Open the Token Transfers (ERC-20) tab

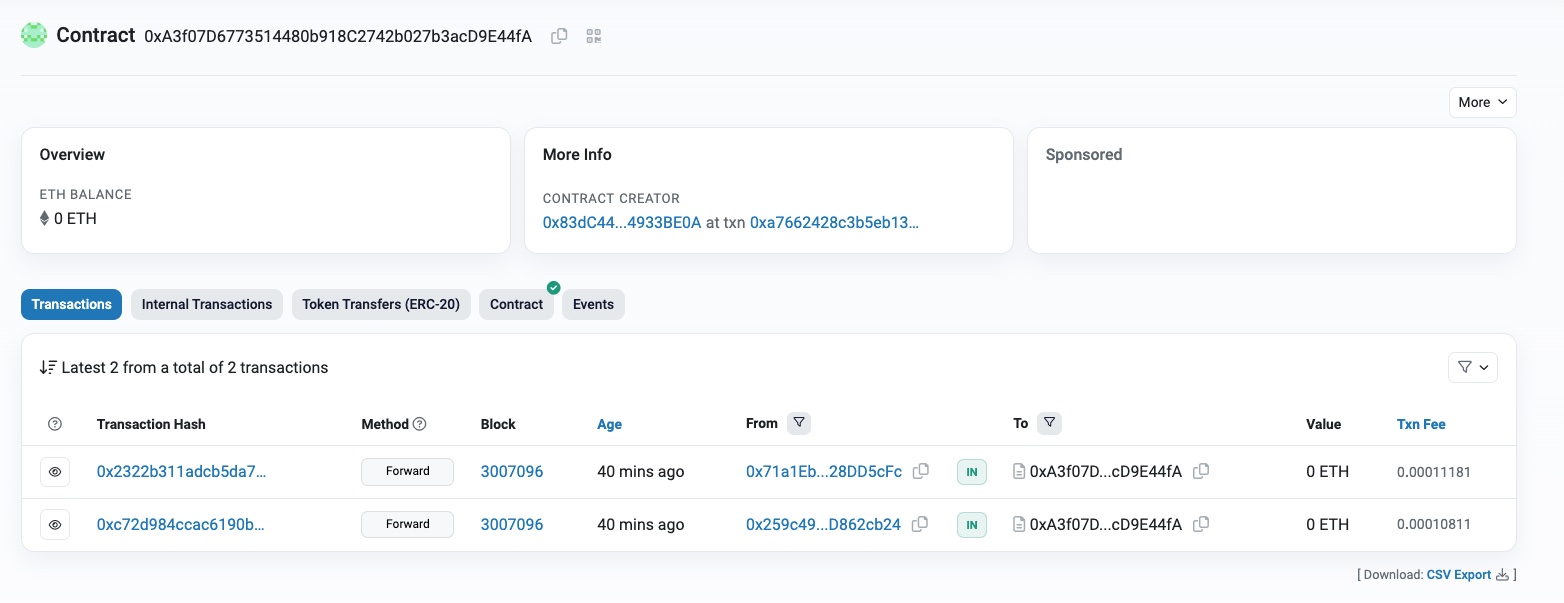click(381, 304)
